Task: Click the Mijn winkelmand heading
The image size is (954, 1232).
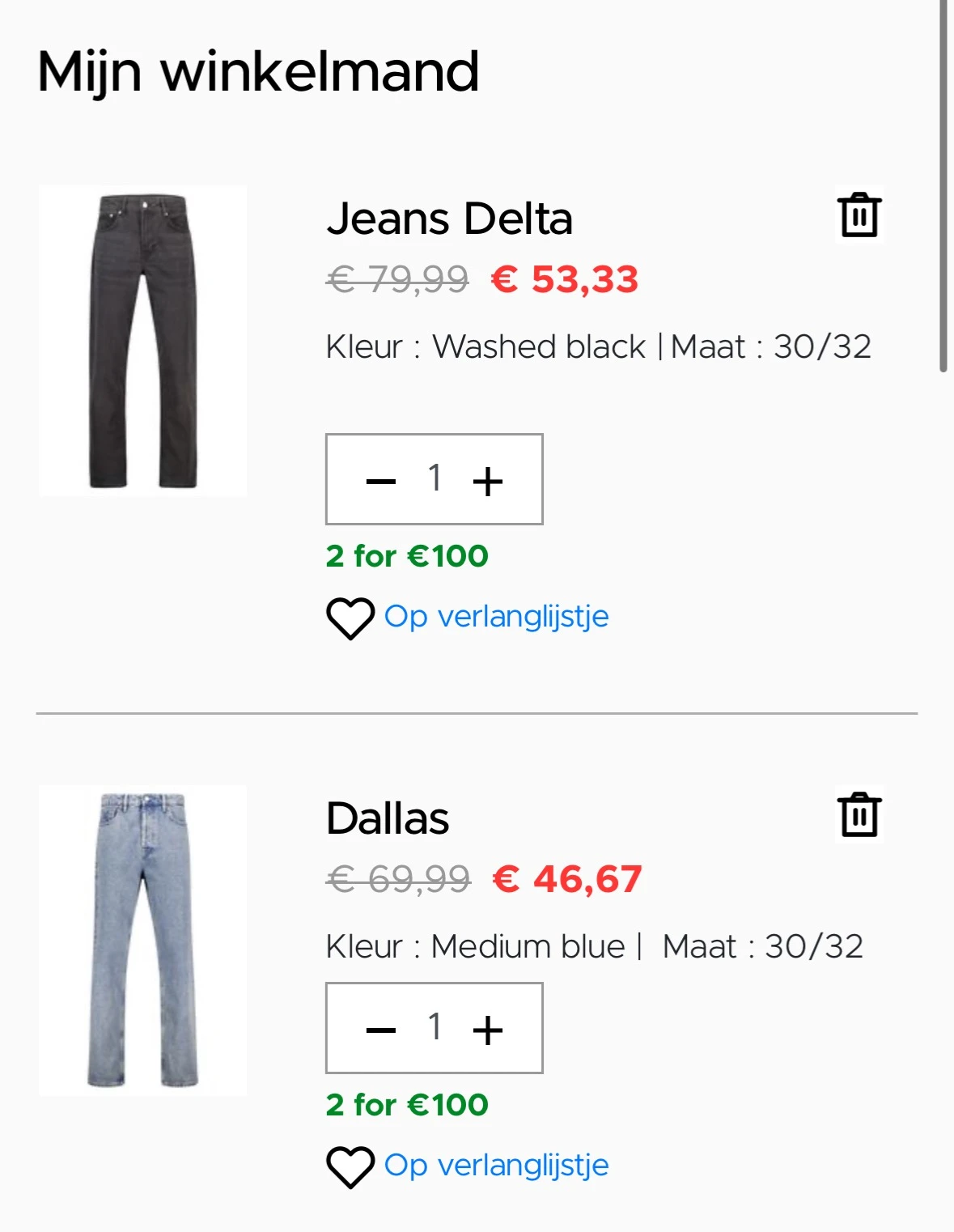Action: 258,72
